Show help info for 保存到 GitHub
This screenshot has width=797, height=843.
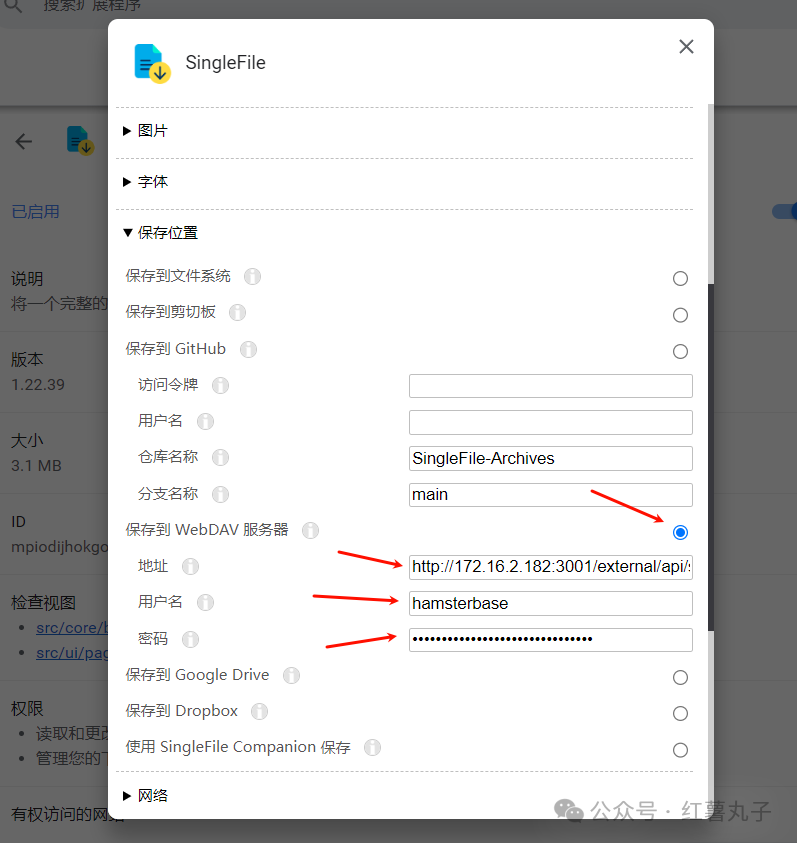[x=248, y=349]
